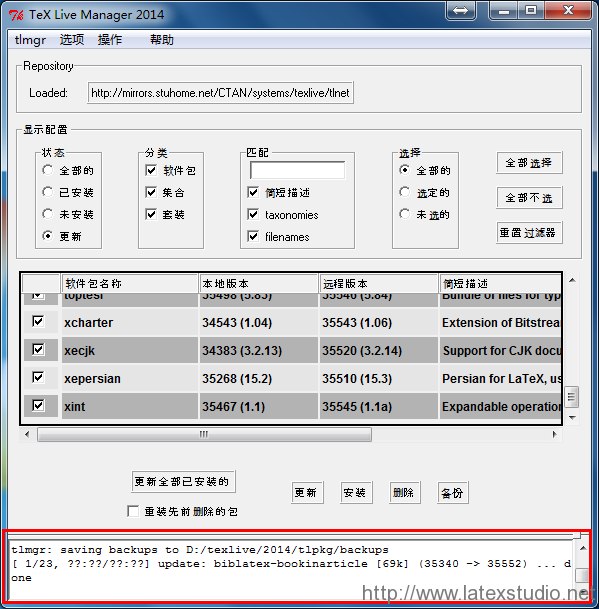Click remote version 35545 (1.1a)
This screenshot has width=599, height=609.
pyautogui.click(x=357, y=407)
